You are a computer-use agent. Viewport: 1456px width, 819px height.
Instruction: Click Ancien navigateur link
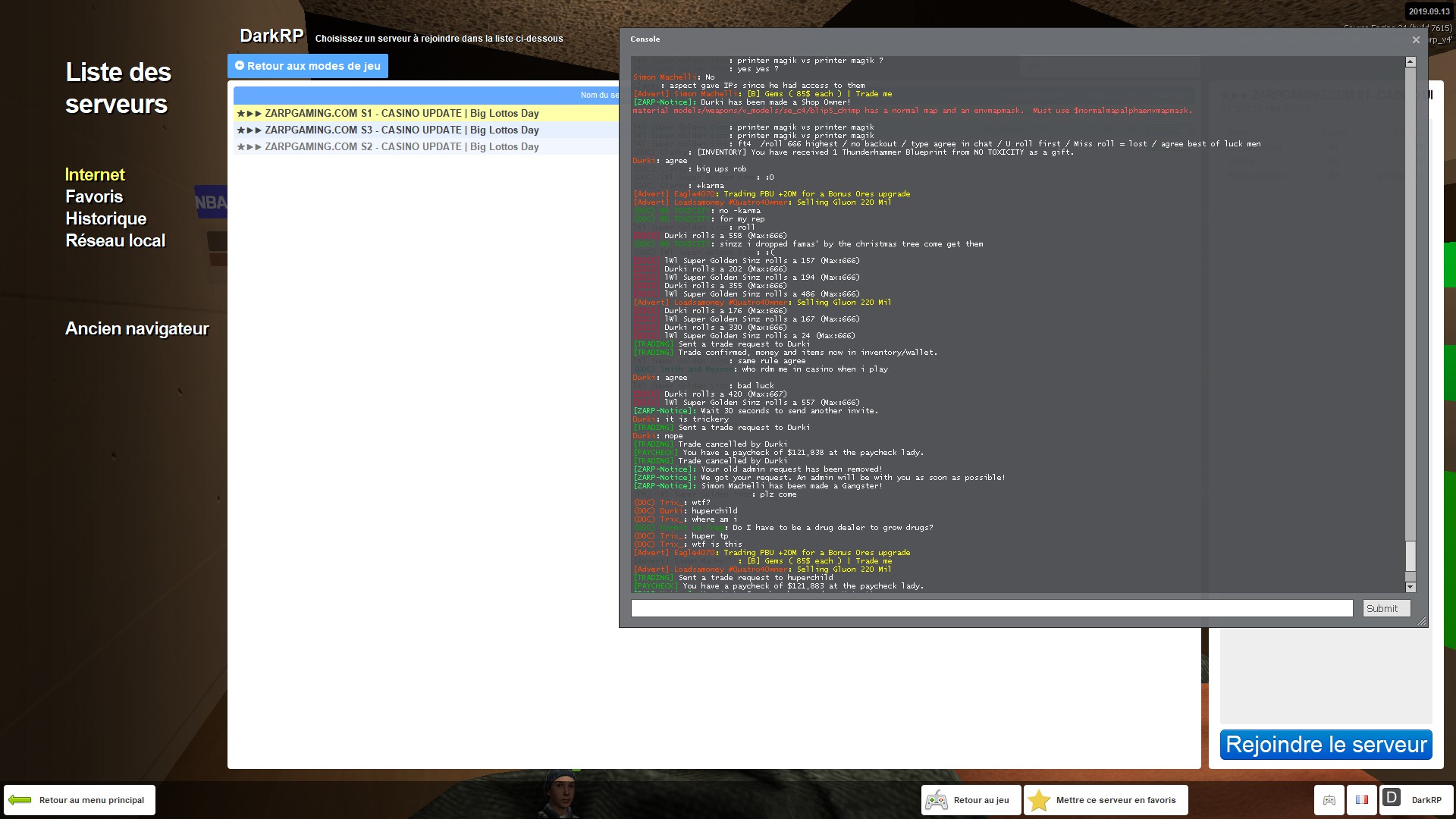136,328
